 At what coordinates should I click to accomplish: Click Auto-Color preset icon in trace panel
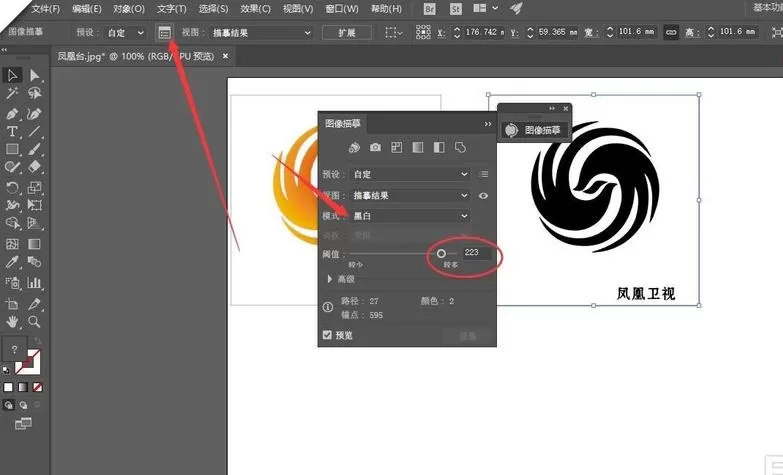(x=355, y=147)
